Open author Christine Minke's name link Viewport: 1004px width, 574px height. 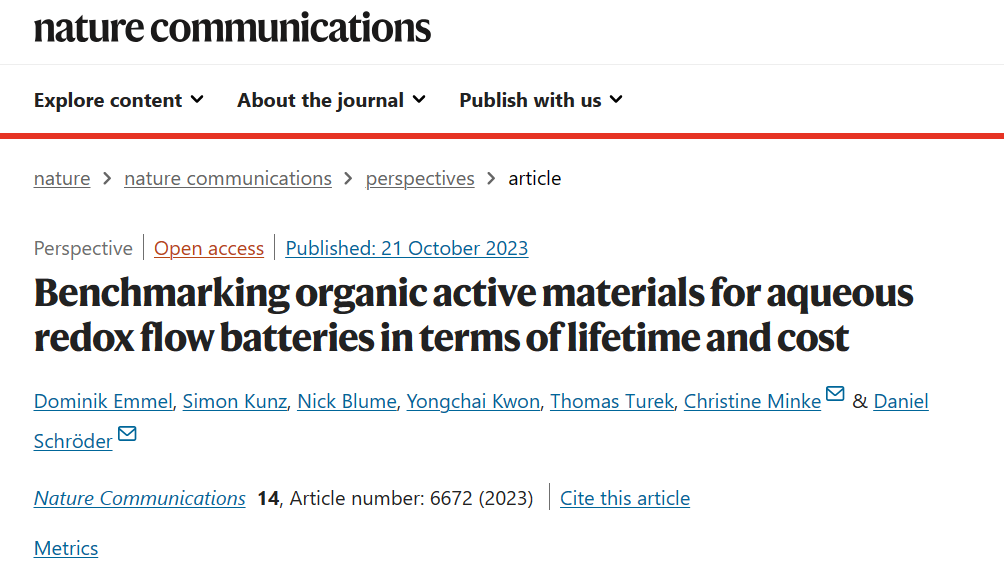pyautogui.click(x=752, y=401)
